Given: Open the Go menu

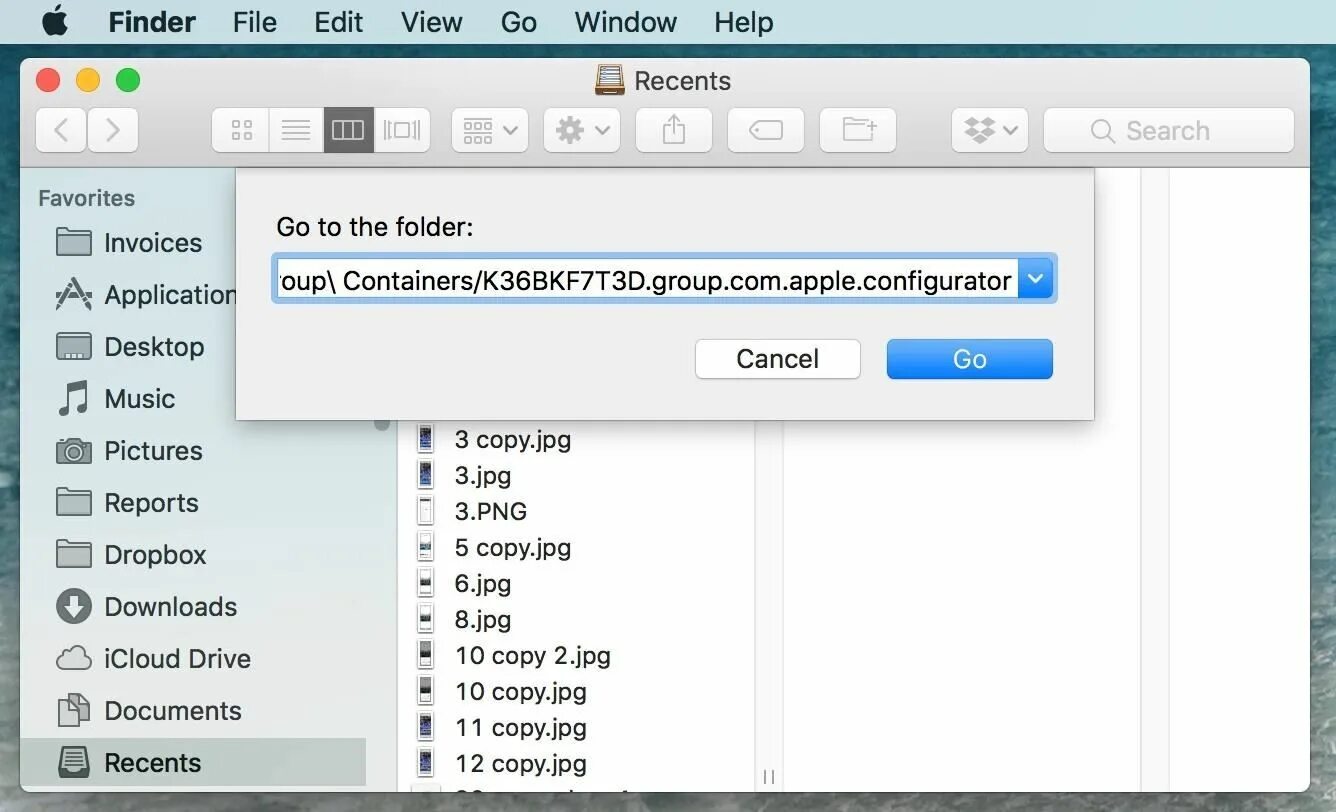Looking at the screenshot, I should 519,22.
